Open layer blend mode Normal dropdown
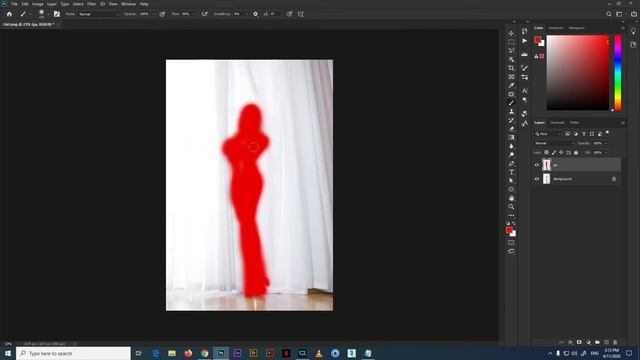Image resolution: width=640 pixels, height=360 pixels. [554, 143]
